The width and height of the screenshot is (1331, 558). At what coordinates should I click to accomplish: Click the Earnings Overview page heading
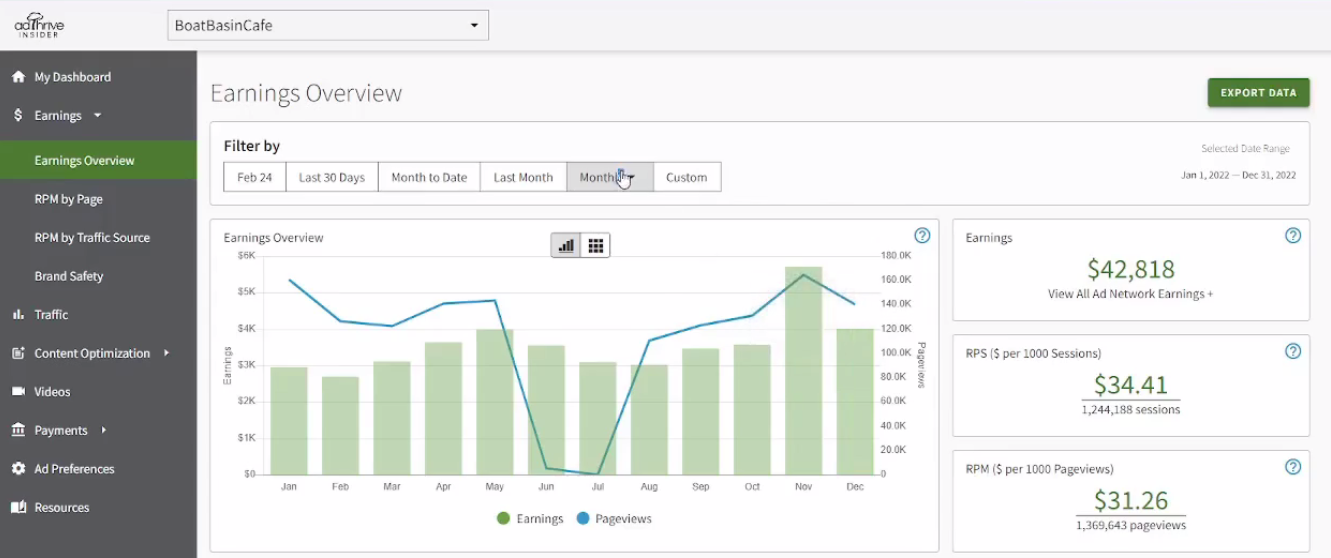(306, 94)
